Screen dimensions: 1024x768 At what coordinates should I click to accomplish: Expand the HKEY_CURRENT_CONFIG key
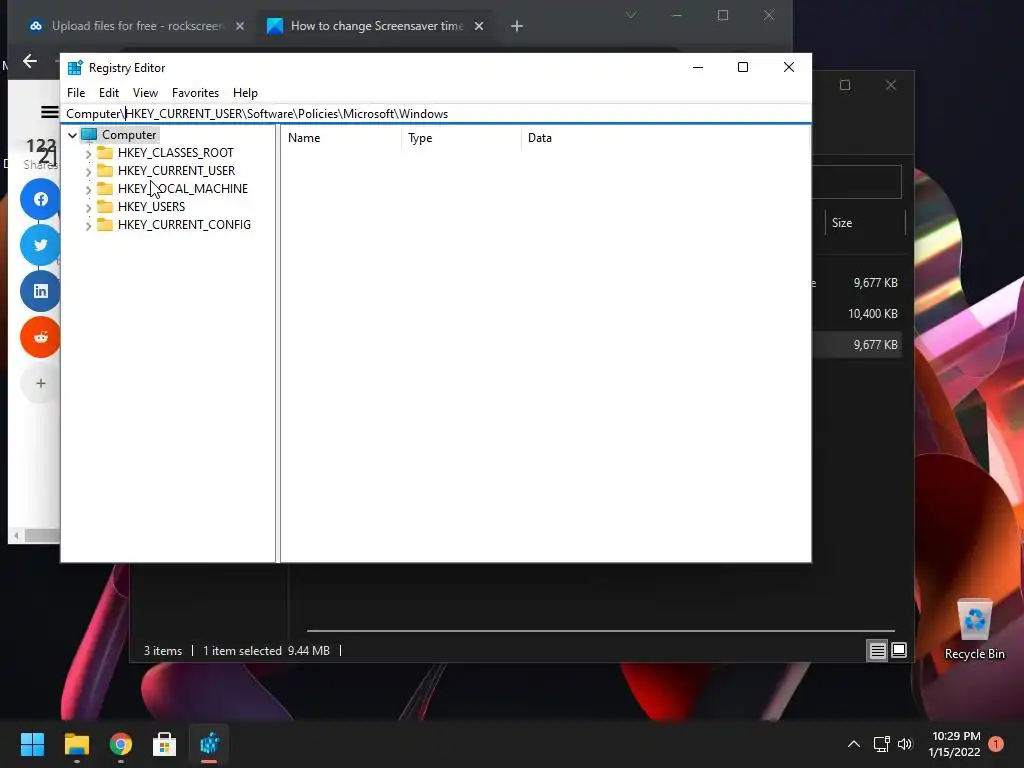88,225
